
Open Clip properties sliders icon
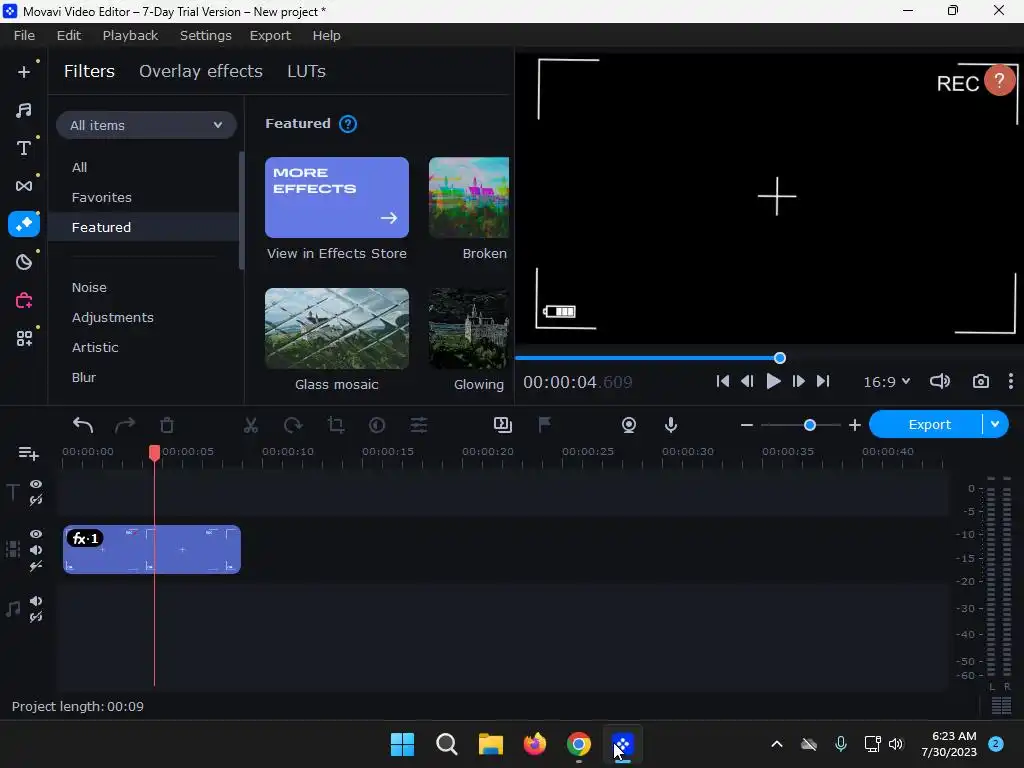[x=419, y=425]
